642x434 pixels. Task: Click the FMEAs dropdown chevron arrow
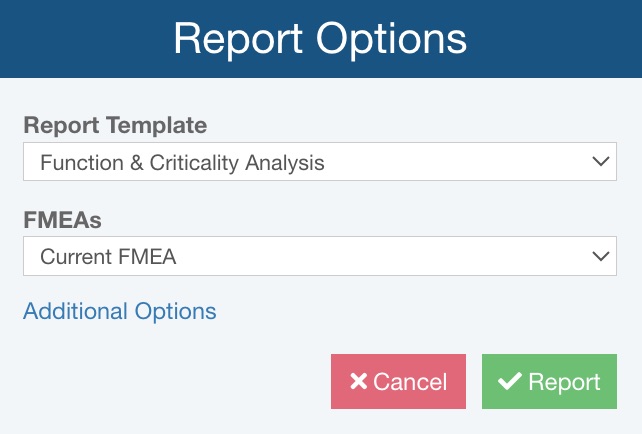tap(600, 256)
